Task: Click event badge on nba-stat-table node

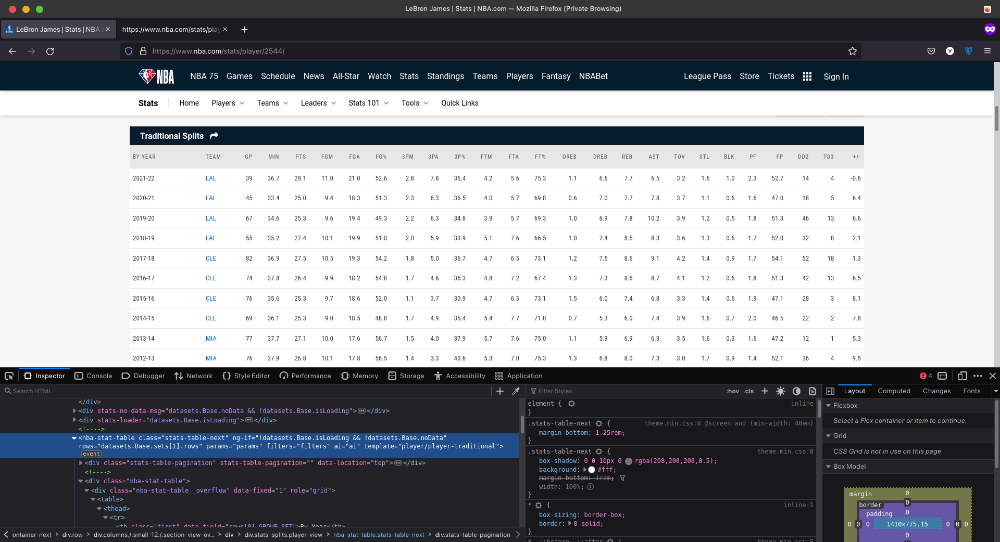Action: tap(91, 454)
